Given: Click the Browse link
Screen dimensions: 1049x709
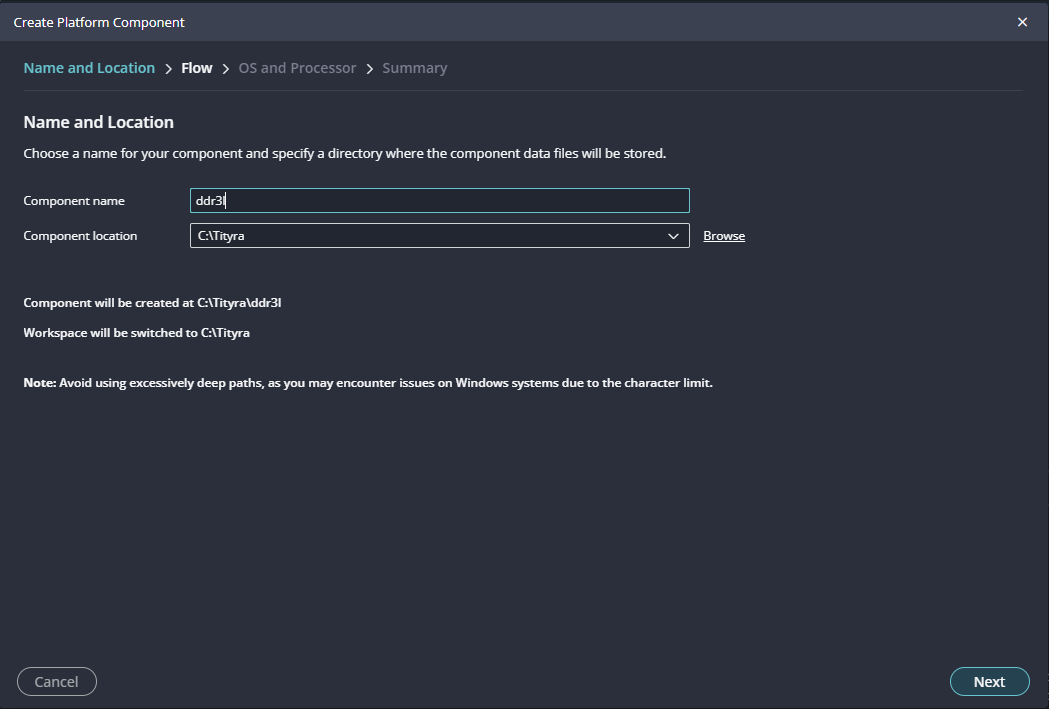Looking at the screenshot, I should pyautogui.click(x=724, y=236).
